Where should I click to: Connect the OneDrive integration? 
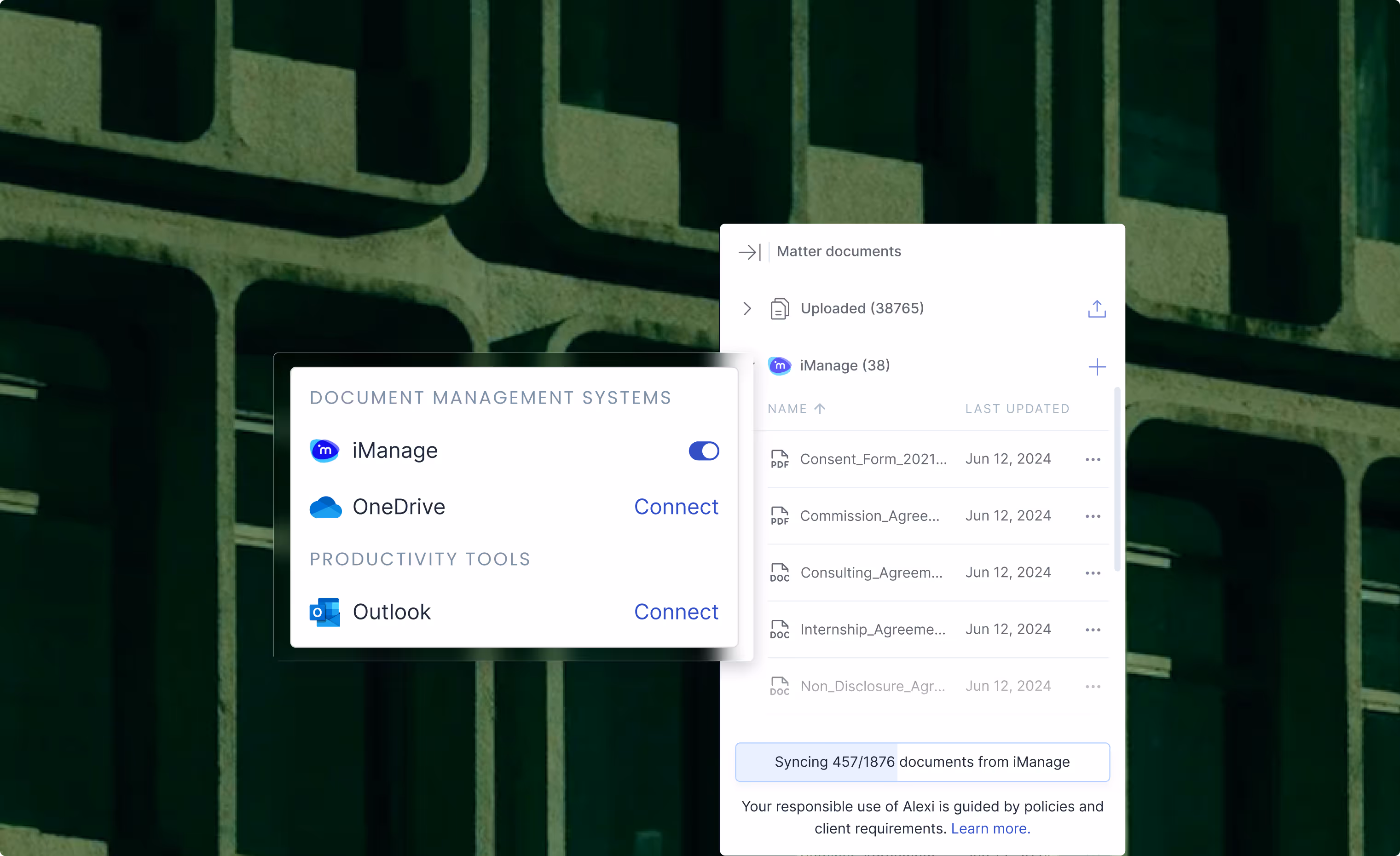[x=676, y=507]
